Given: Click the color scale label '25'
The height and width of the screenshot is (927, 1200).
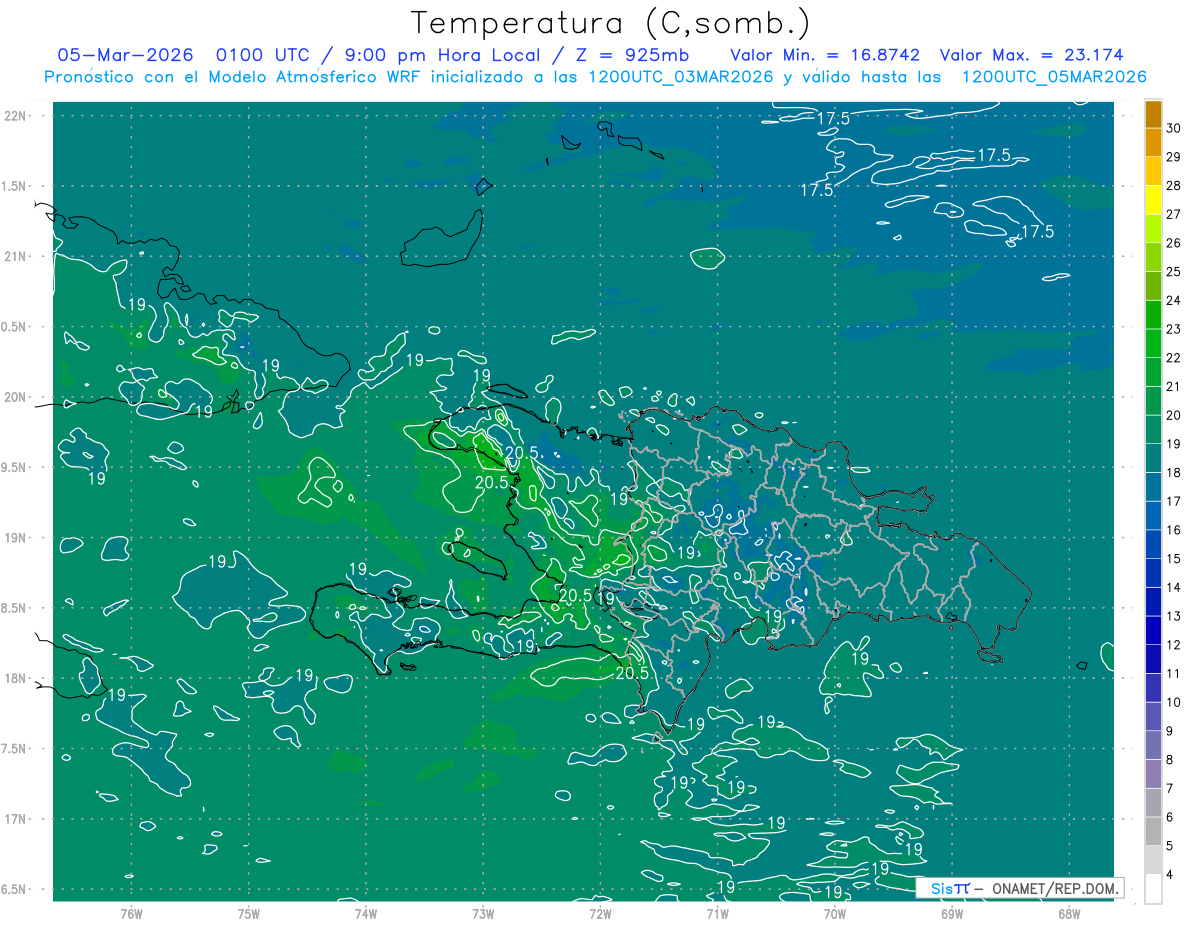Looking at the screenshot, I should 1173,272.
